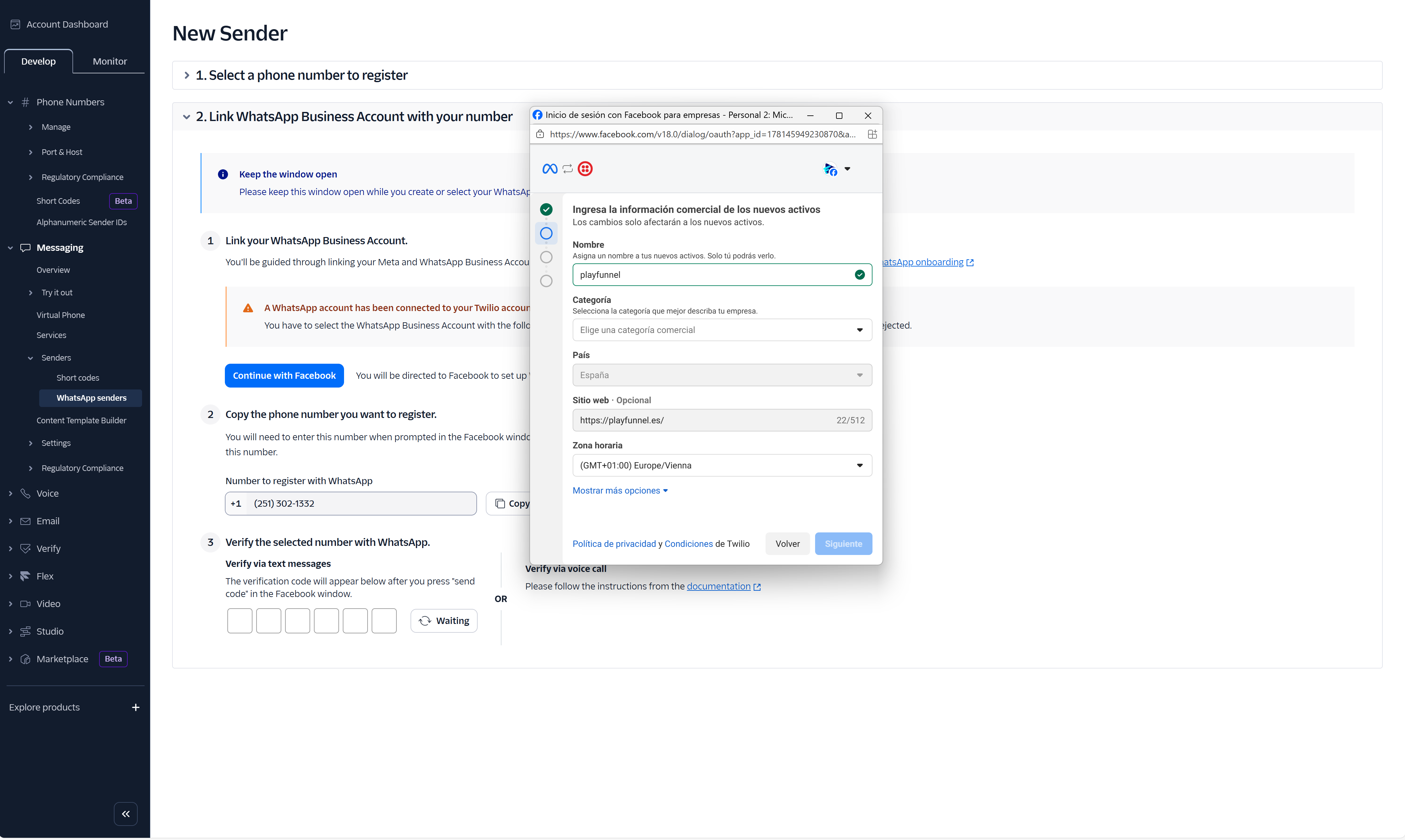Click the red Twilio logo icon

585,169
